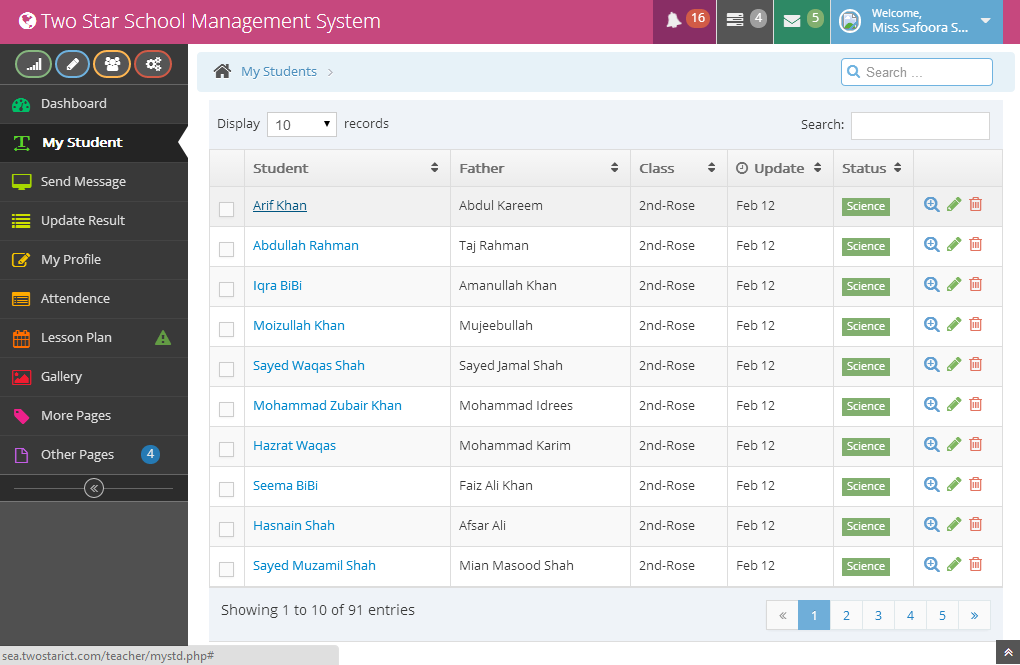Go to Update Result in the sidebar
Screen dimensions: 1020x665
pos(94,221)
